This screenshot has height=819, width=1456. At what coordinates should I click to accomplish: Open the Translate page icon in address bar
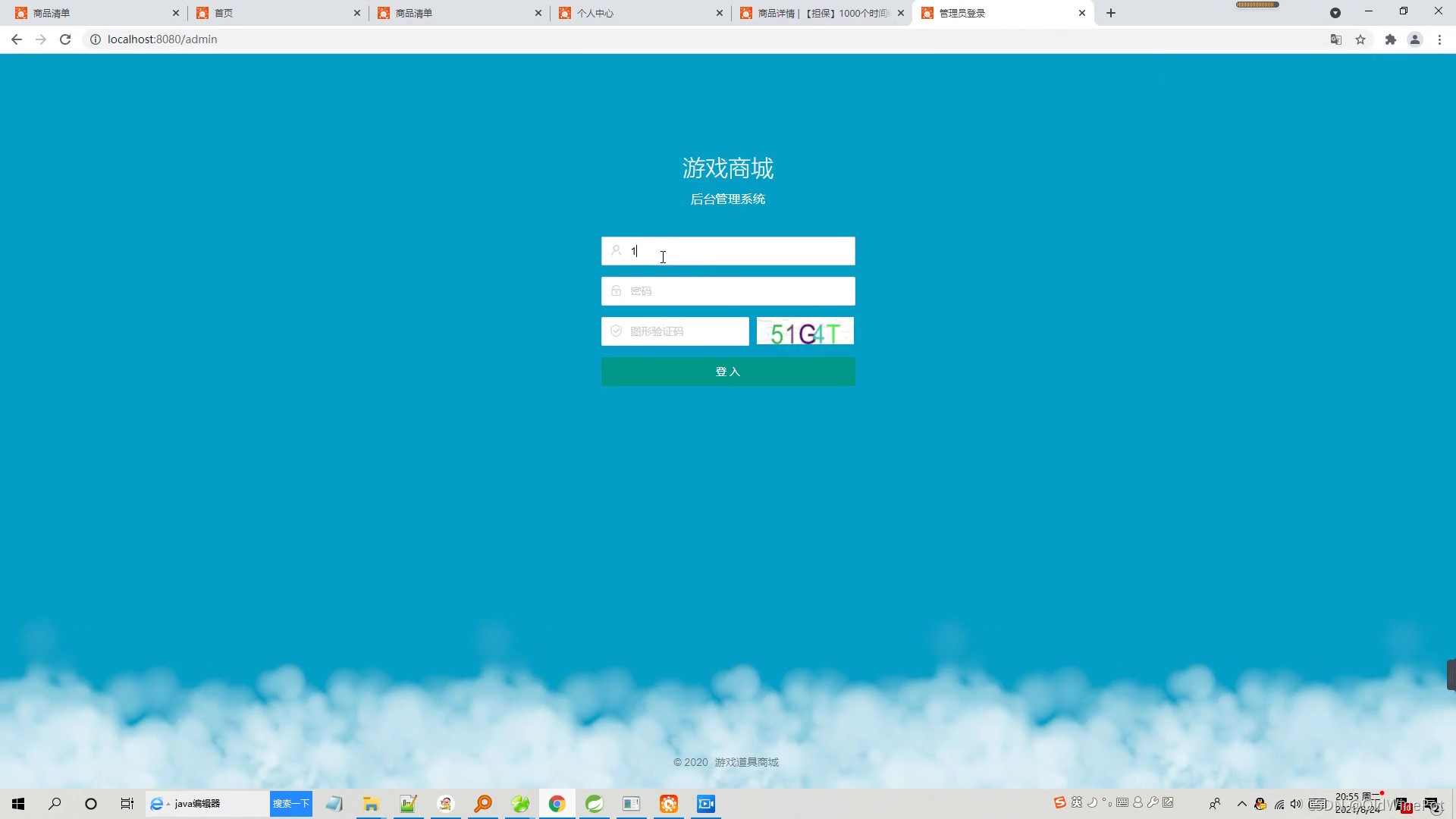(x=1335, y=39)
